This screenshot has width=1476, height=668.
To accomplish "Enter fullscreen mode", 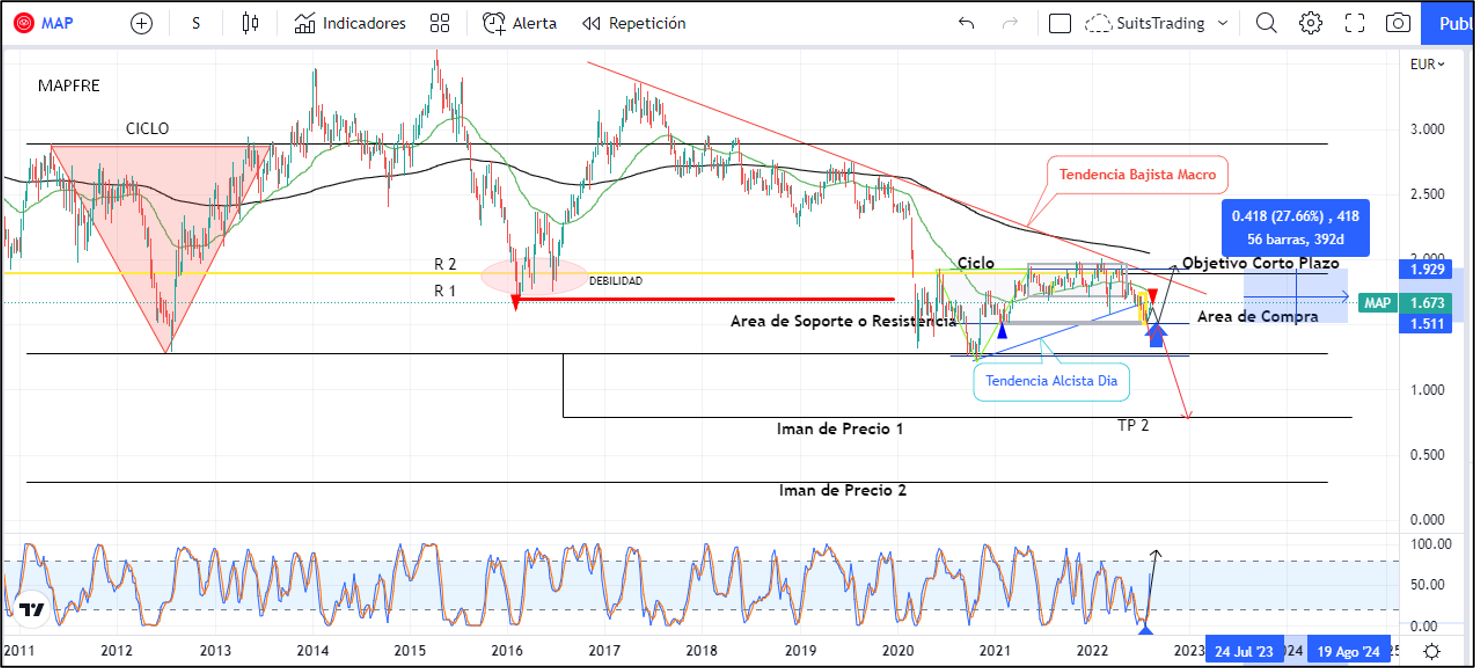I will (x=1355, y=23).
